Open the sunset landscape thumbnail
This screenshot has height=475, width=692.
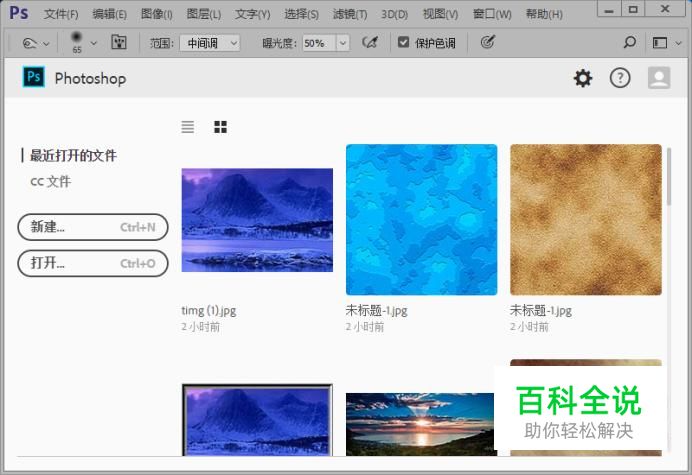pos(420,424)
